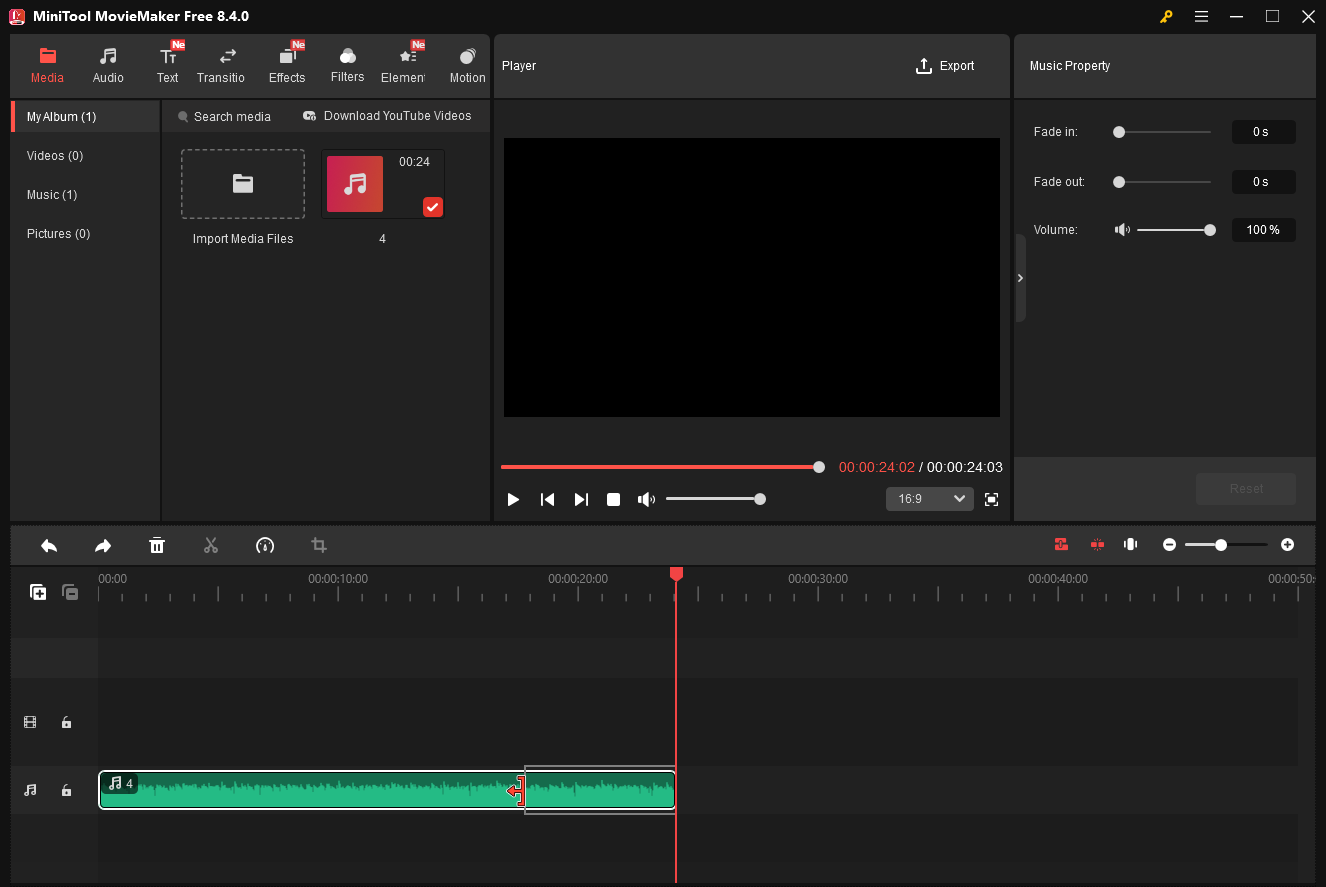Select the Filters panel
This screenshot has width=1326, height=887.
click(347, 65)
